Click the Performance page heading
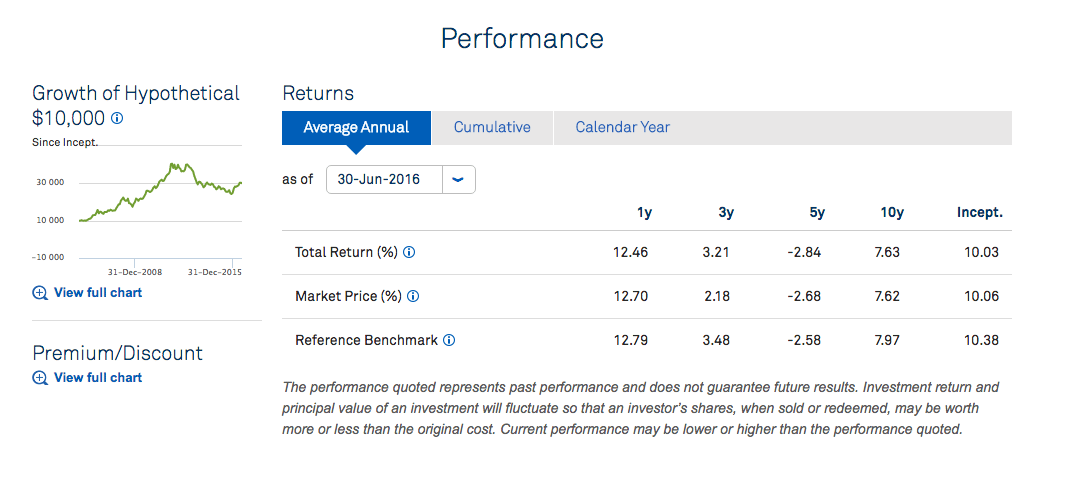The height and width of the screenshot is (479, 1080). tap(522, 39)
